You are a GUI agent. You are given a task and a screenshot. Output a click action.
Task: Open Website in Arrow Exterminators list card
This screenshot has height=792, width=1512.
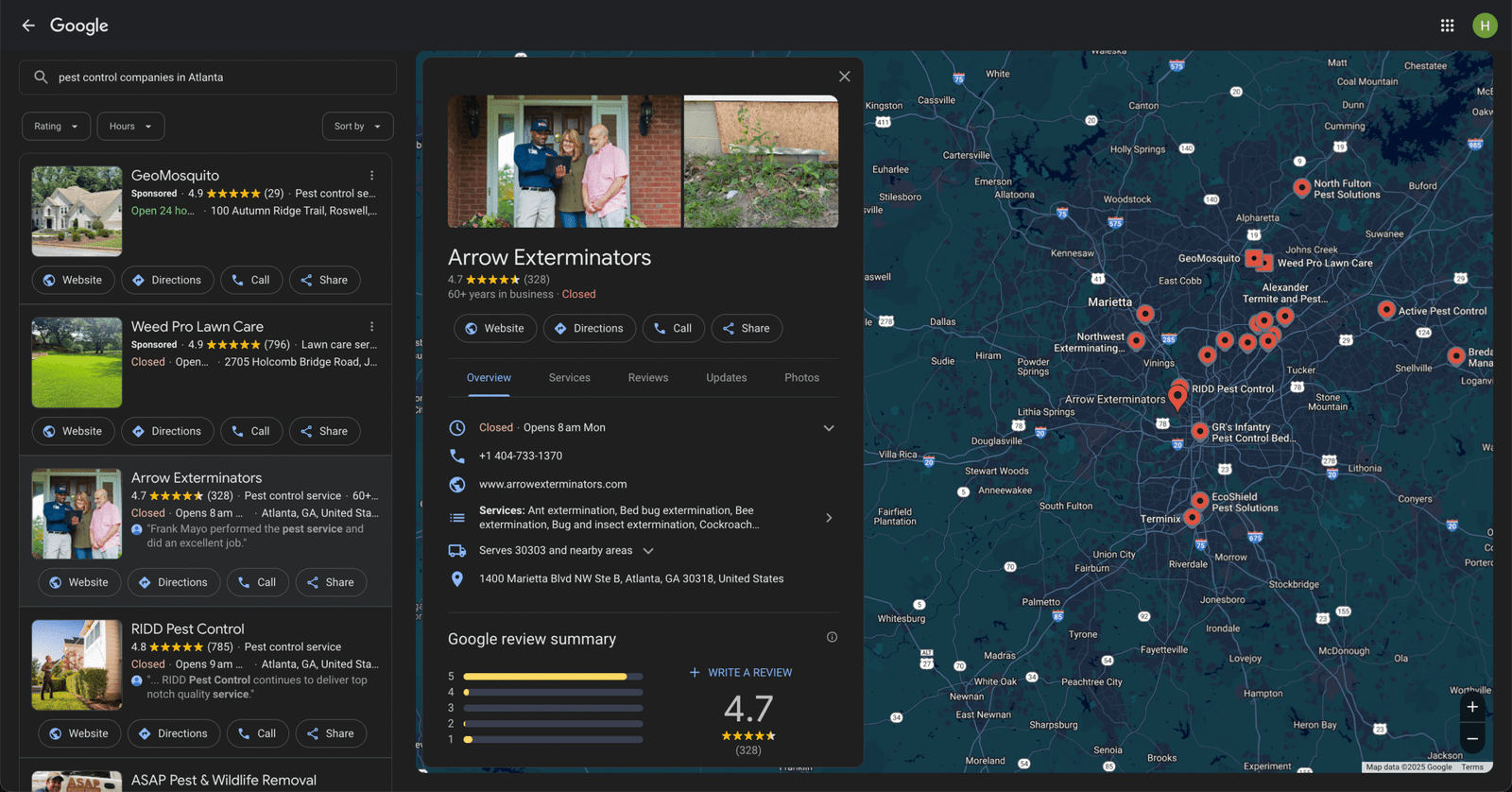coord(79,582)
